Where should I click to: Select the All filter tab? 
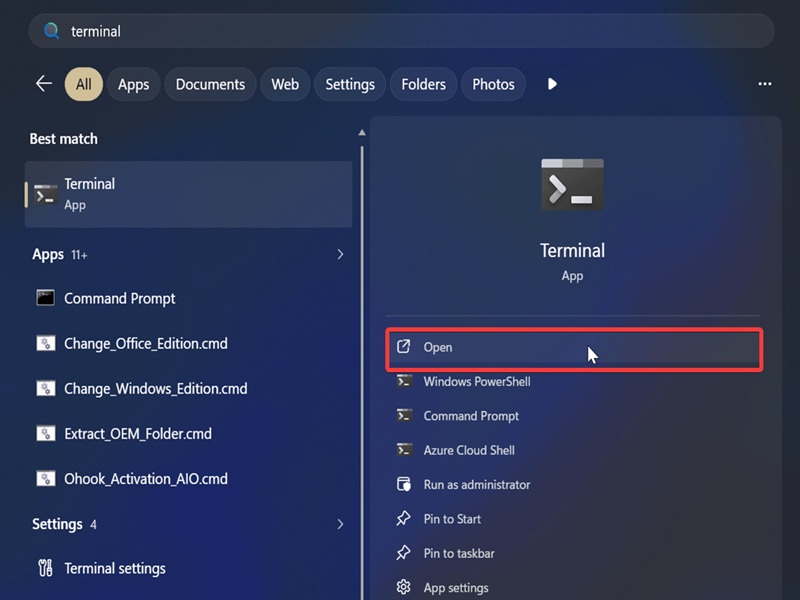pyautogui.click(x=84, y=84)
